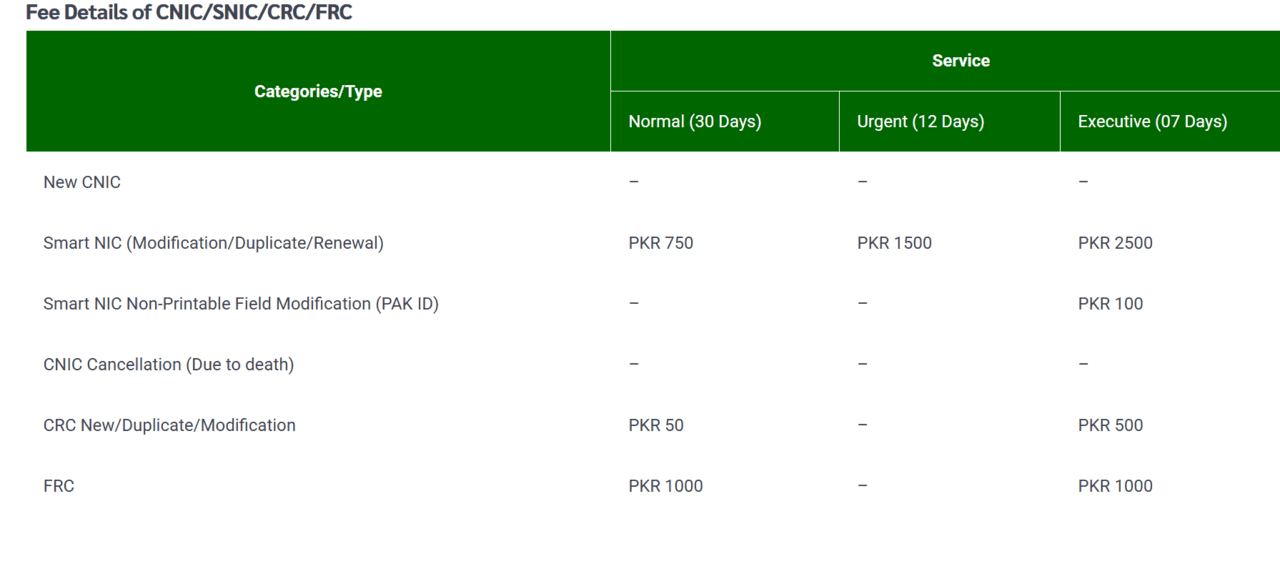The height and width of the screenshot is (569, 1280).
Task: Click the Smart NIC (Modification/Duplicate/Renewal) row label
Action: click(213, 243)
